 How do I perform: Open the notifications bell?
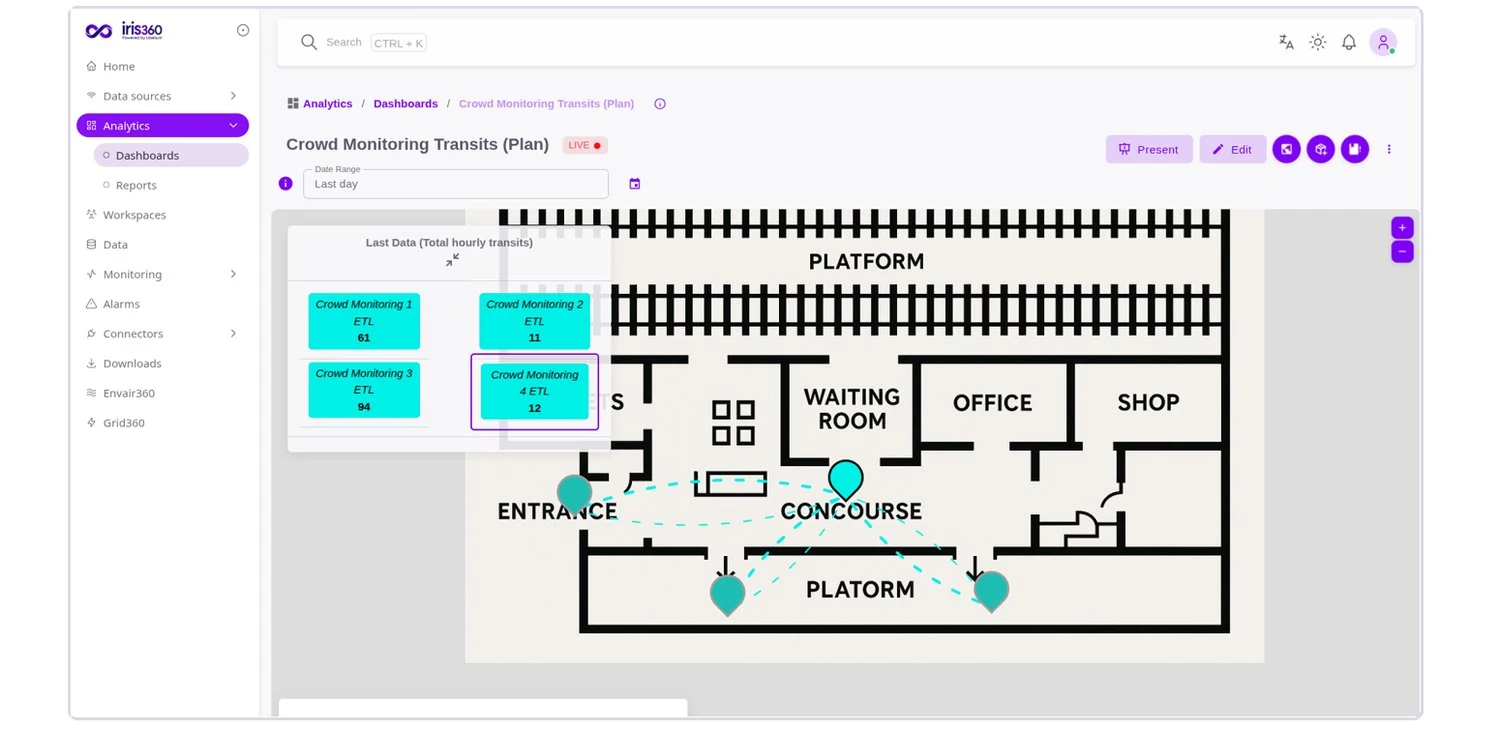tap(1349, 42)
